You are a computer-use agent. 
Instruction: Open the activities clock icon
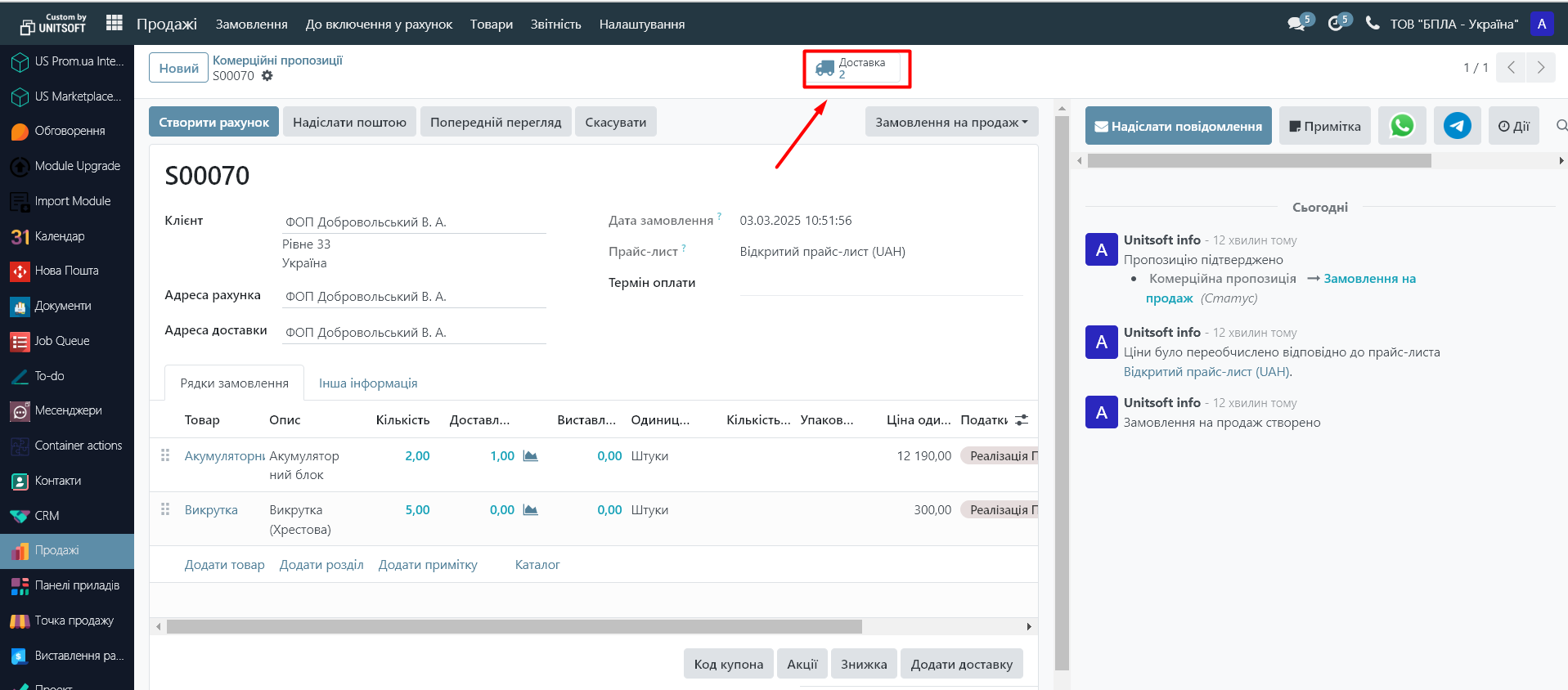[1336, 24]
